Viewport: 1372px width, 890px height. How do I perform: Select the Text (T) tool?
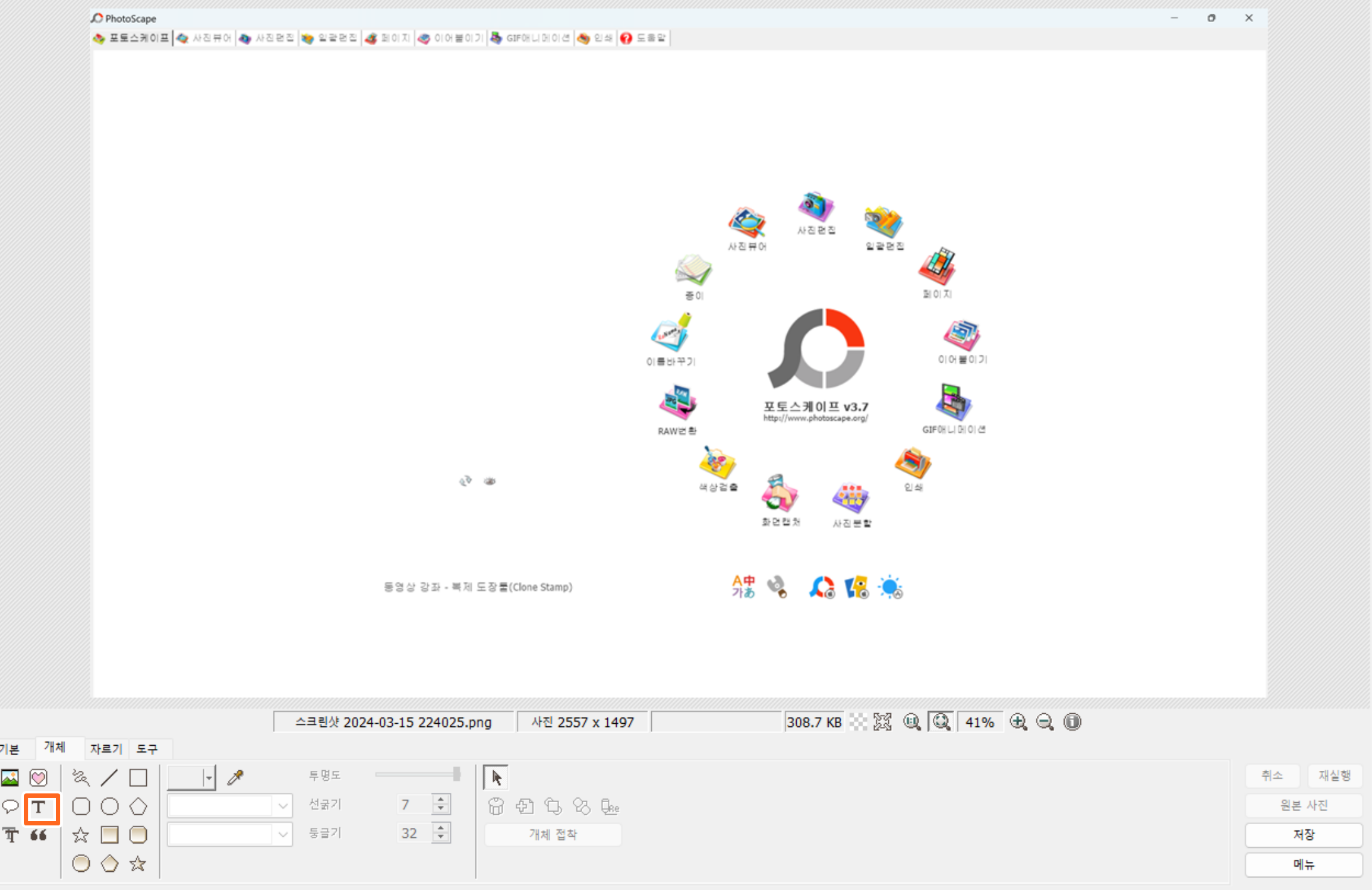(x=41, y=808)
